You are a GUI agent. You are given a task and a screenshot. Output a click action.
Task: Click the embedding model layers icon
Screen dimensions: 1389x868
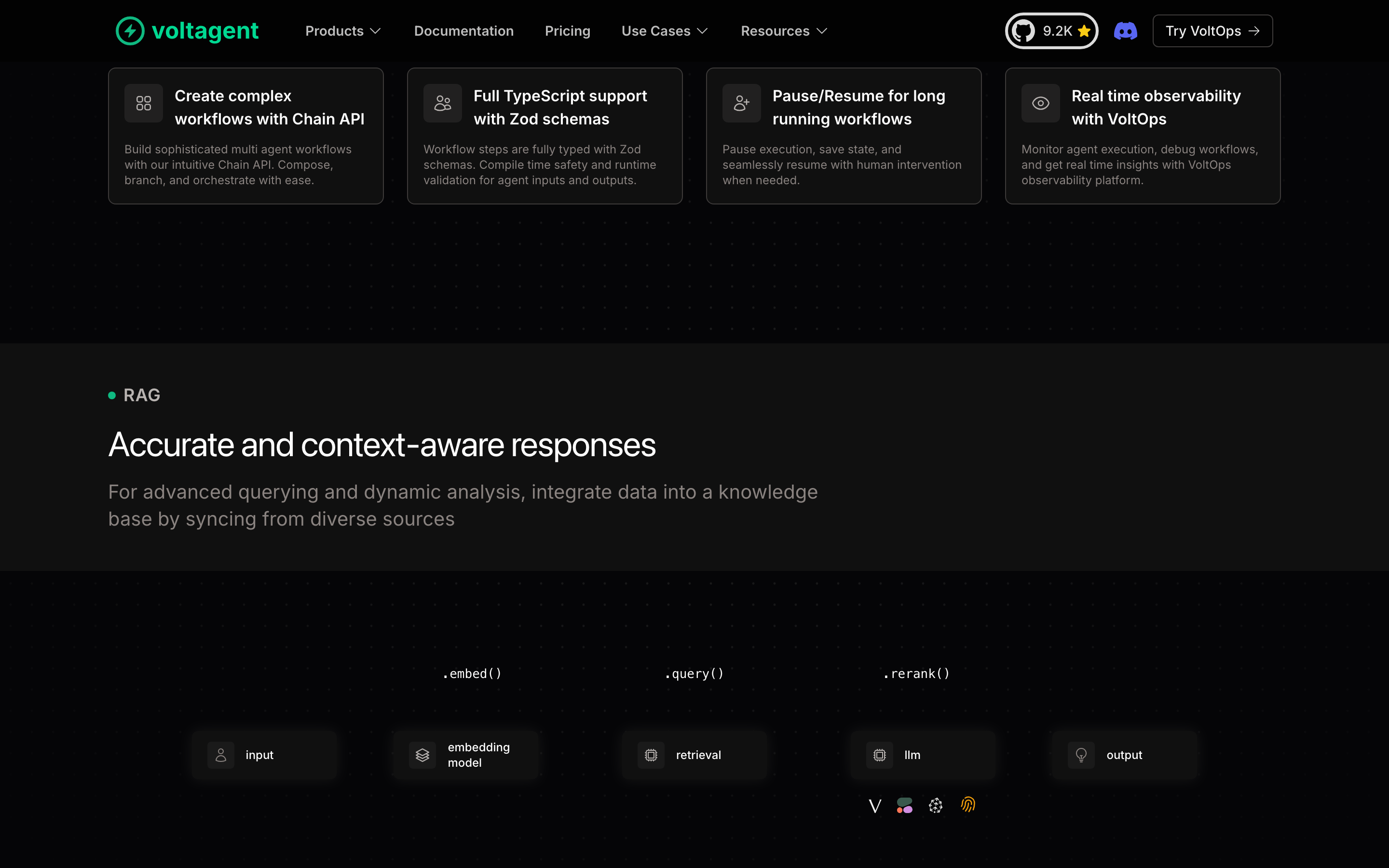(x=422, y=755)
